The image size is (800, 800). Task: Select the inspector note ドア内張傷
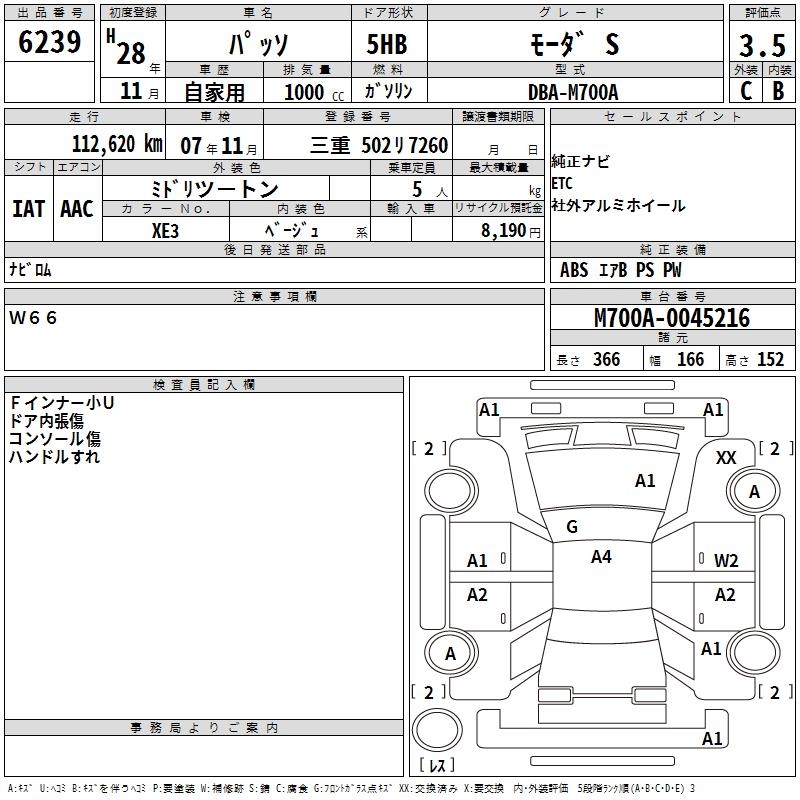46,421
